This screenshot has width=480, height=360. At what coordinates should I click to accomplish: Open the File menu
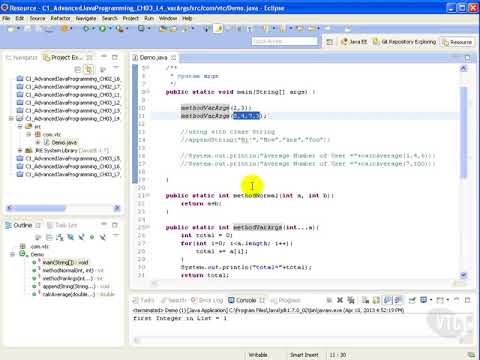(6, 18)
